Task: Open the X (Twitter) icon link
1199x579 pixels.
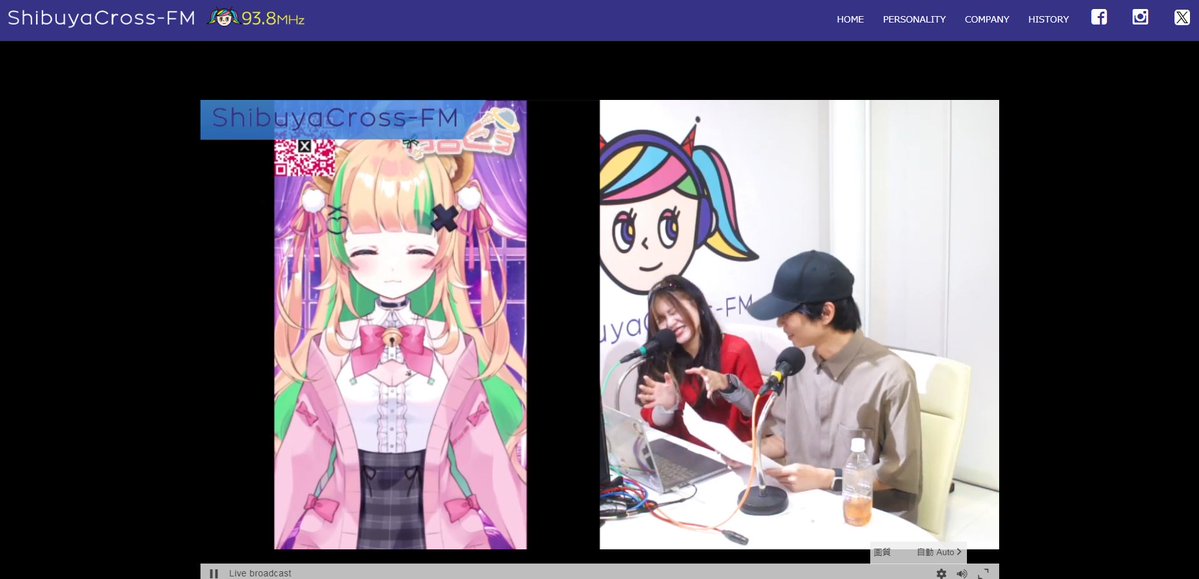Action: click(1181, 17)
